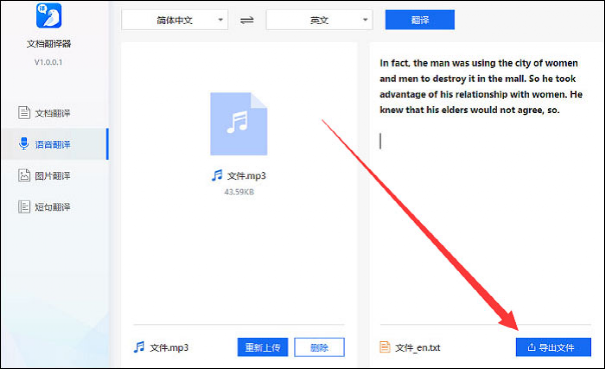Click the 重新上传 re-upload button
Viewport: 605px width, 369px height.
263,347
